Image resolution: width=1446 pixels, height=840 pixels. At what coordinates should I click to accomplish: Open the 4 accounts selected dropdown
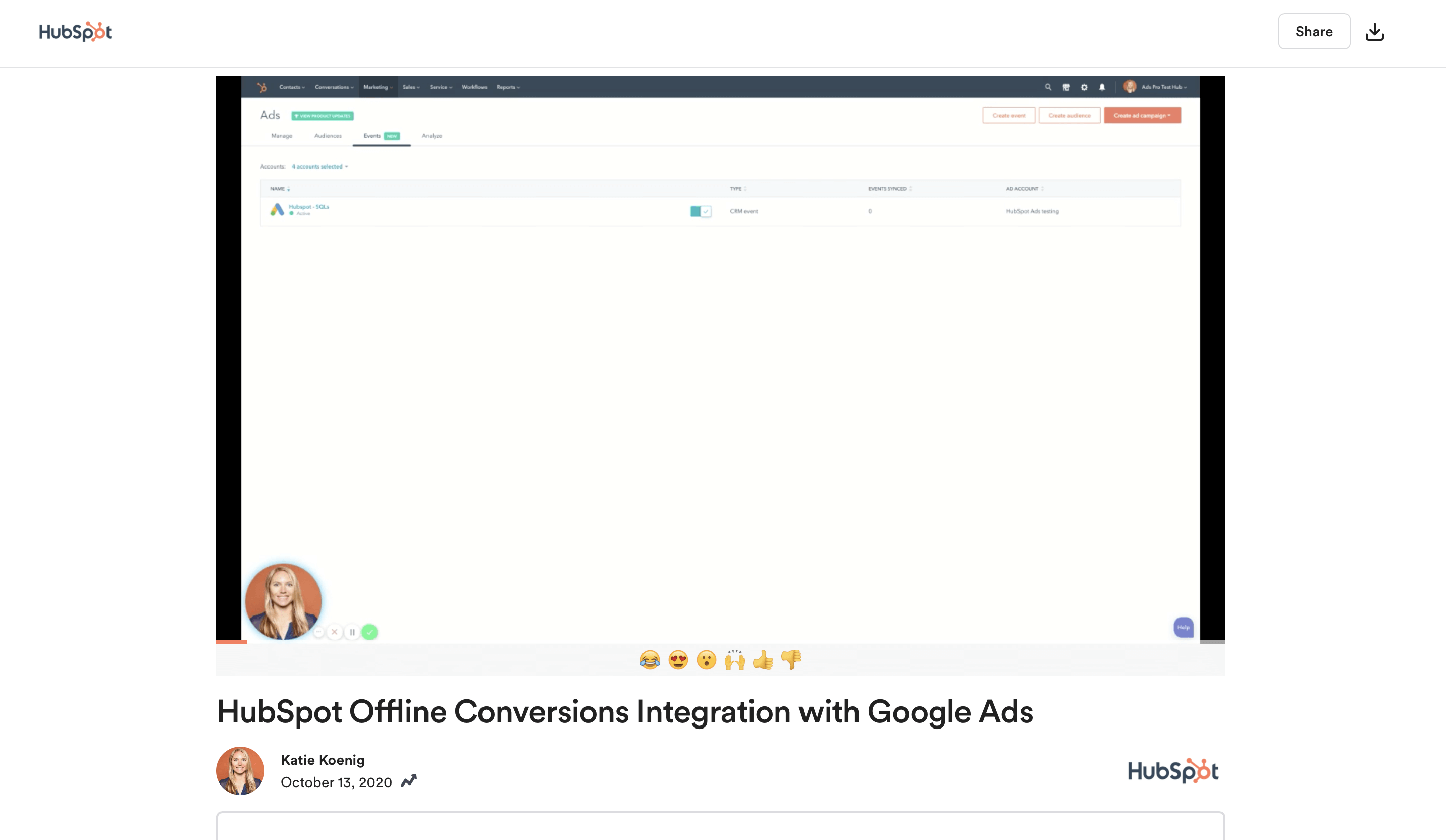pos(319,166)
